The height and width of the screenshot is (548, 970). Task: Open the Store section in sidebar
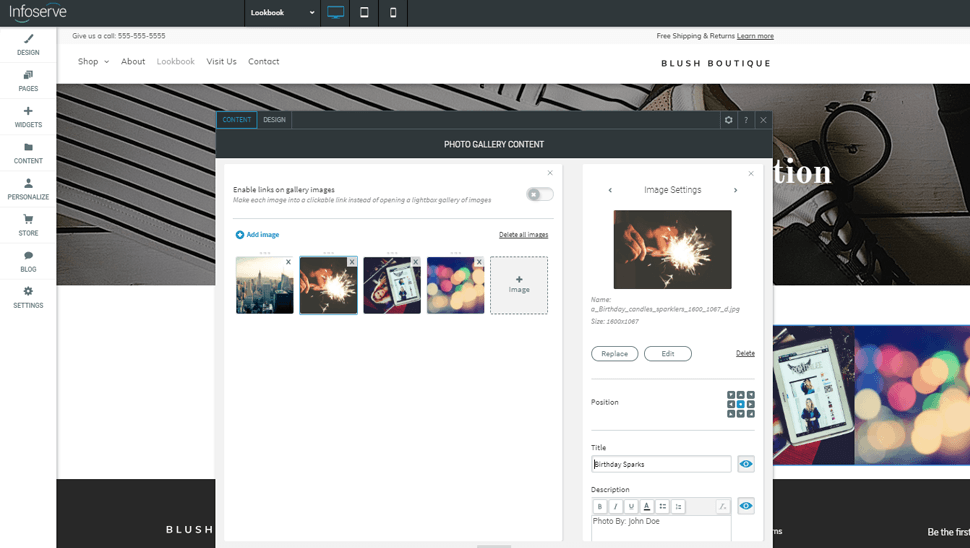[28, 225]
